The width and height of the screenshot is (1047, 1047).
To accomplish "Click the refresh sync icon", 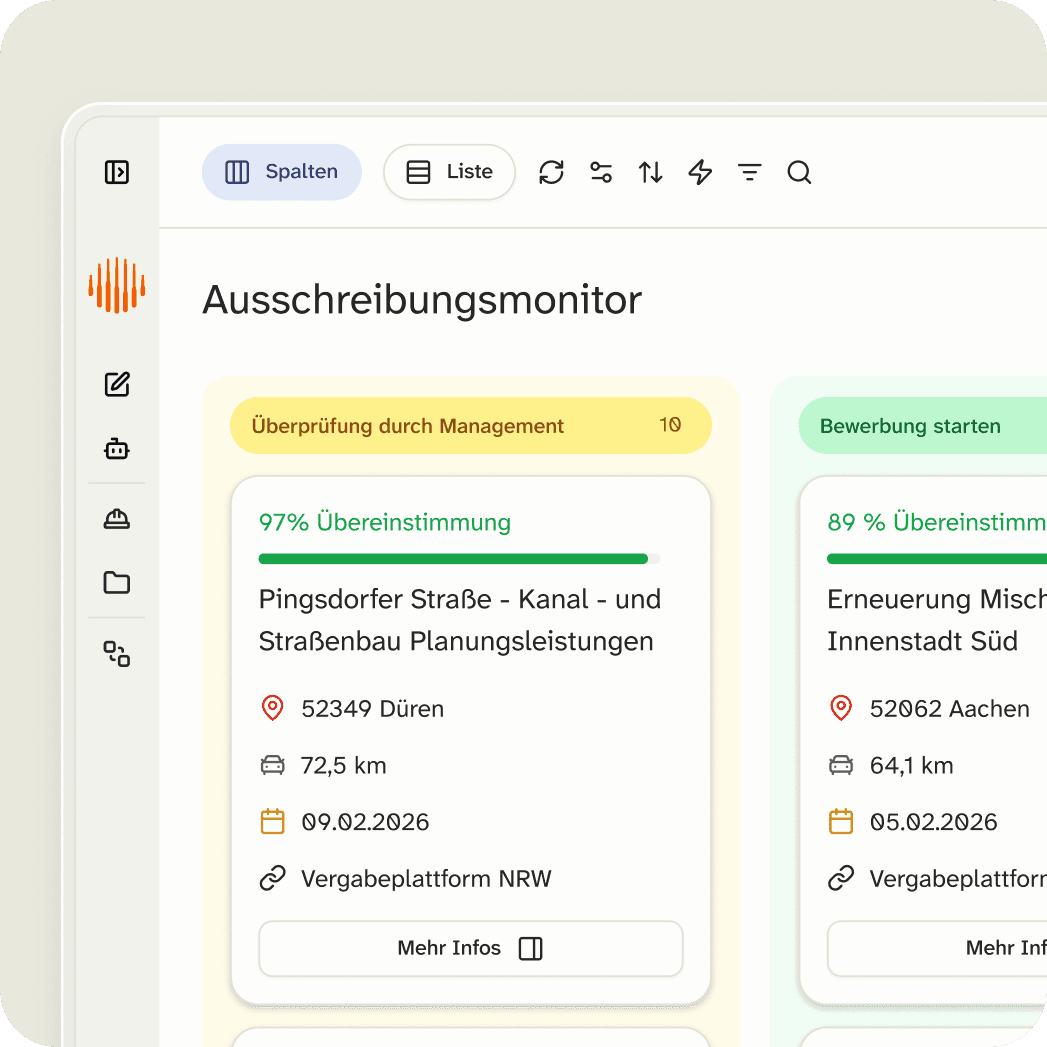I will (x=552, y=172).
